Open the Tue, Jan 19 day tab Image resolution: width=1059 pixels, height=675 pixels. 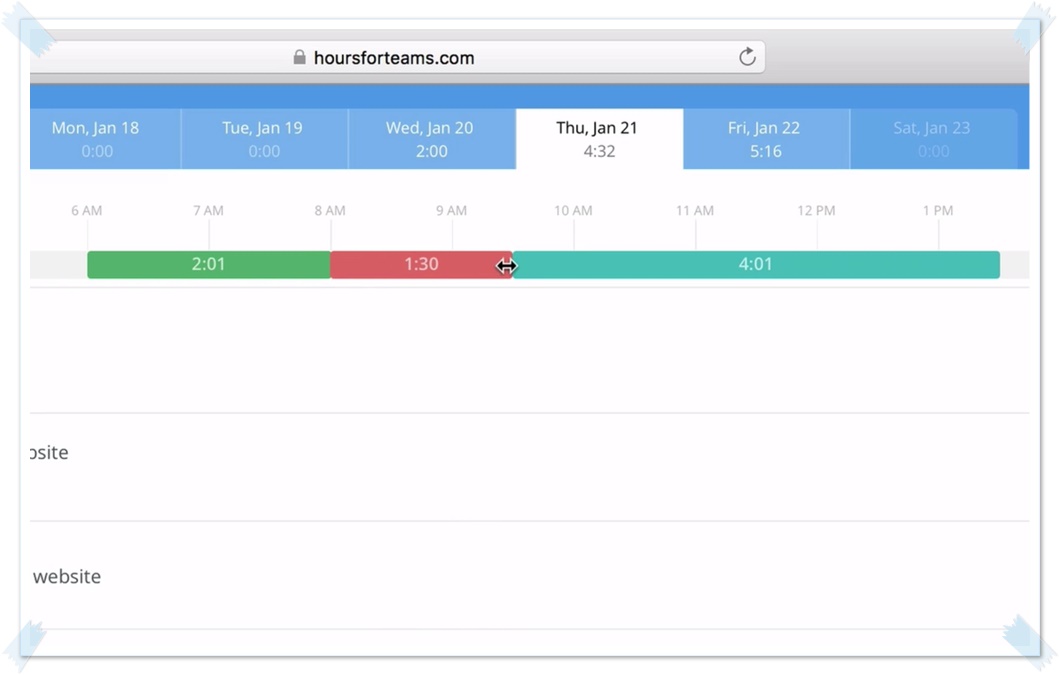[x=264, y=139]
